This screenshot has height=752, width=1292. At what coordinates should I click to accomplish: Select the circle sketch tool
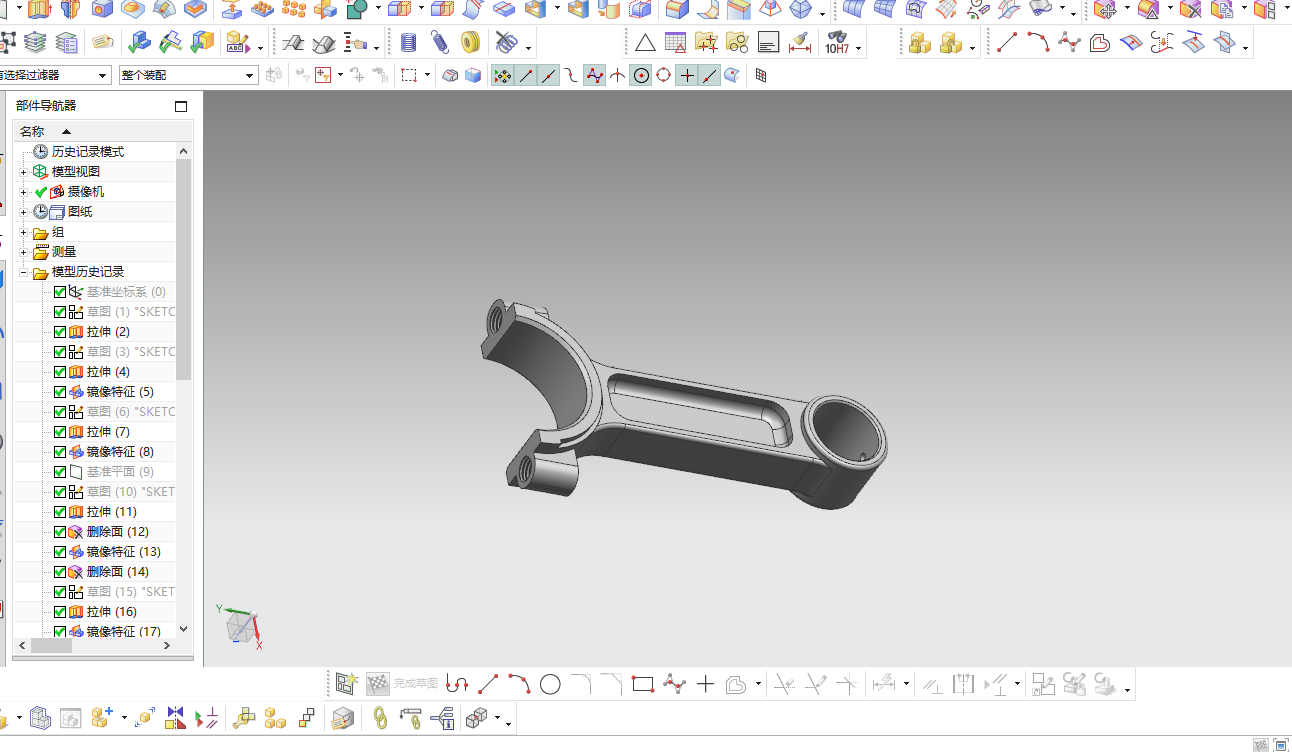pos(550,684)
